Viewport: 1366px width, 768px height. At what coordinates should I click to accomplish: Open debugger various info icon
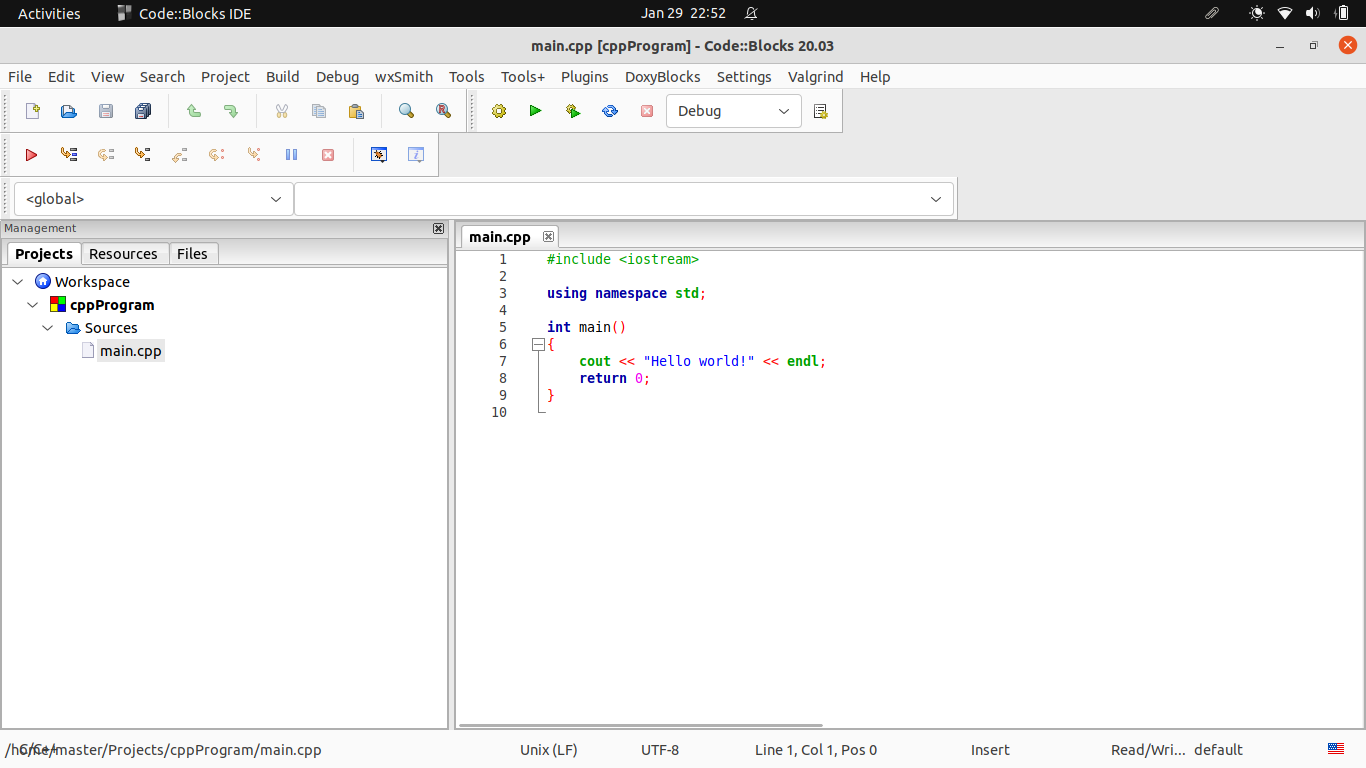click(x=416, y=155)
